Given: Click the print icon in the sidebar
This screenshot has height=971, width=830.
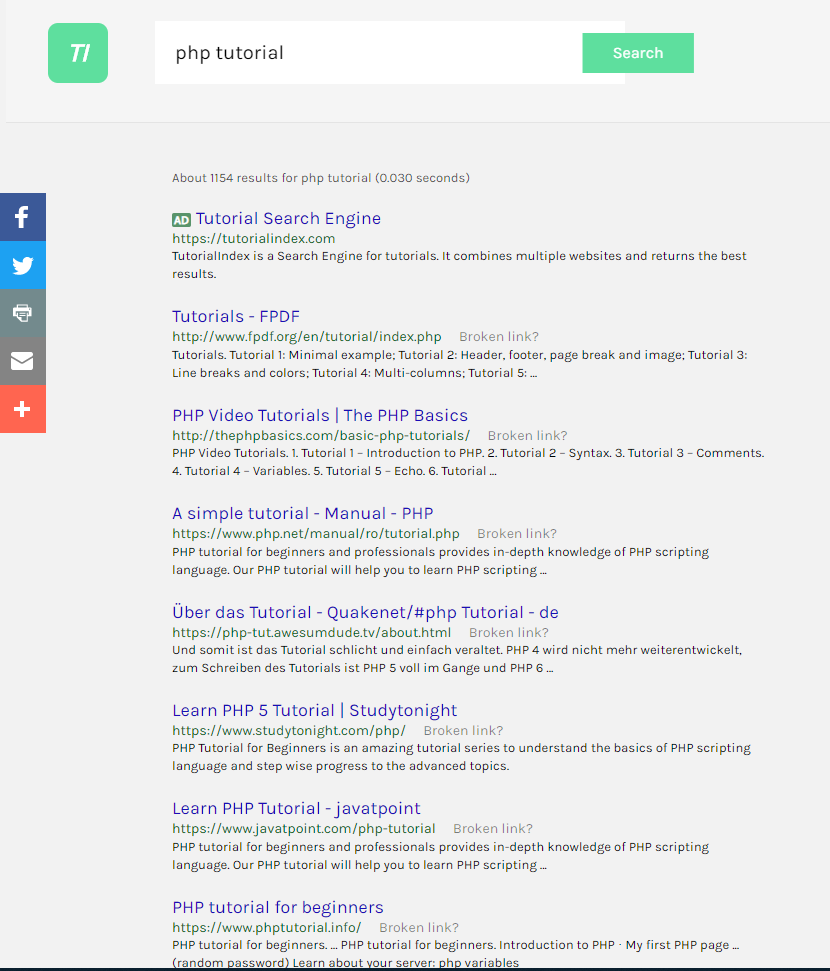Looking at the screenshot, I should coord(23,313).
